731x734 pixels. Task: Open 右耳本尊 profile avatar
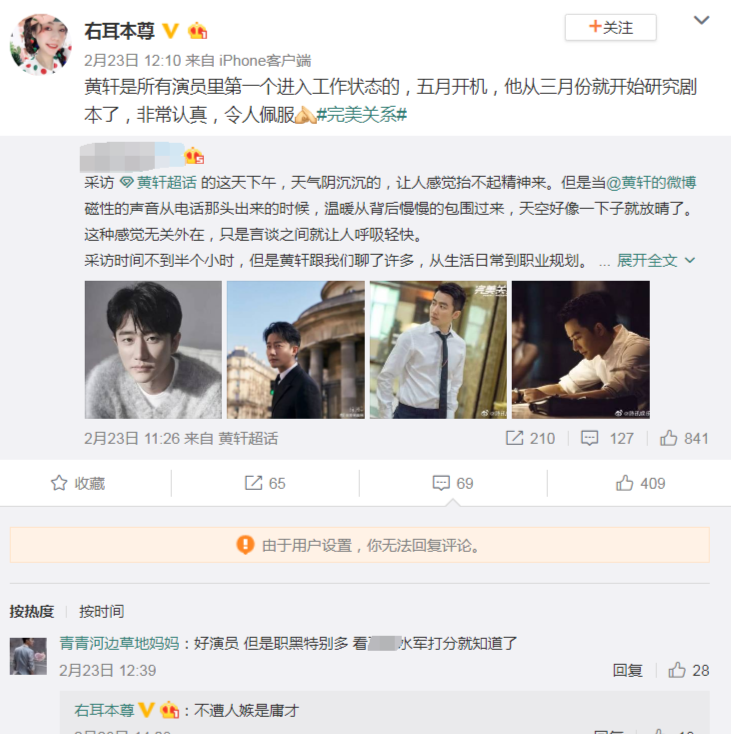pyautogui.click(x=40, y=44)
